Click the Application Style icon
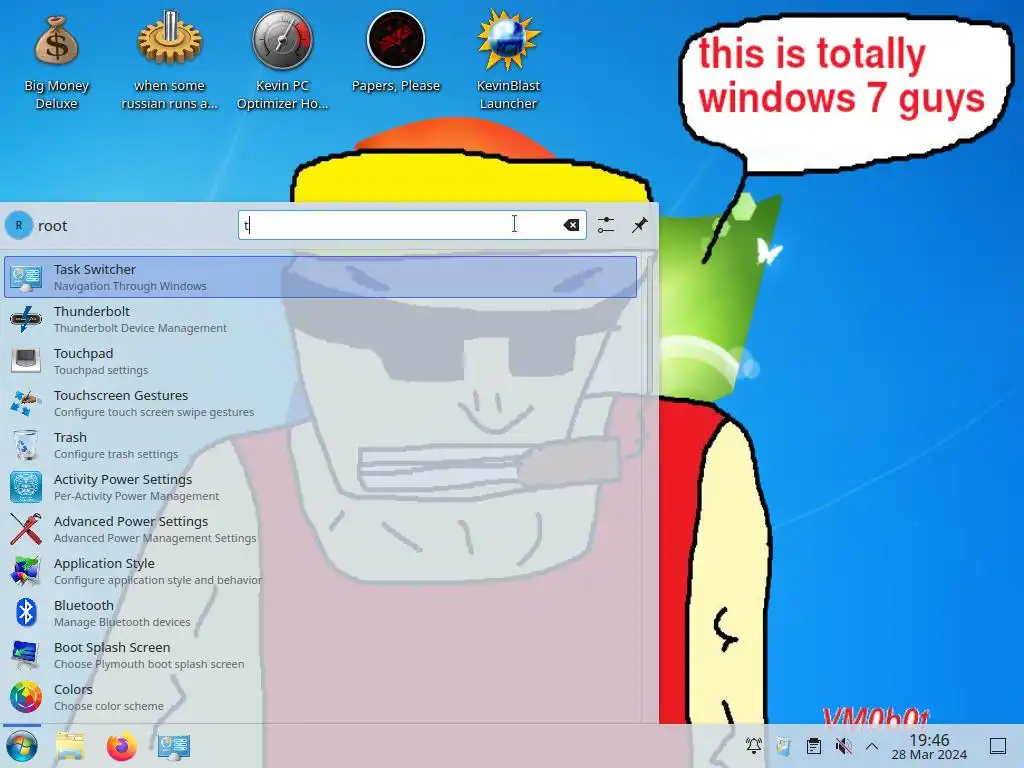The width and height of the screenshot is (1024, 768). point(26,571)
